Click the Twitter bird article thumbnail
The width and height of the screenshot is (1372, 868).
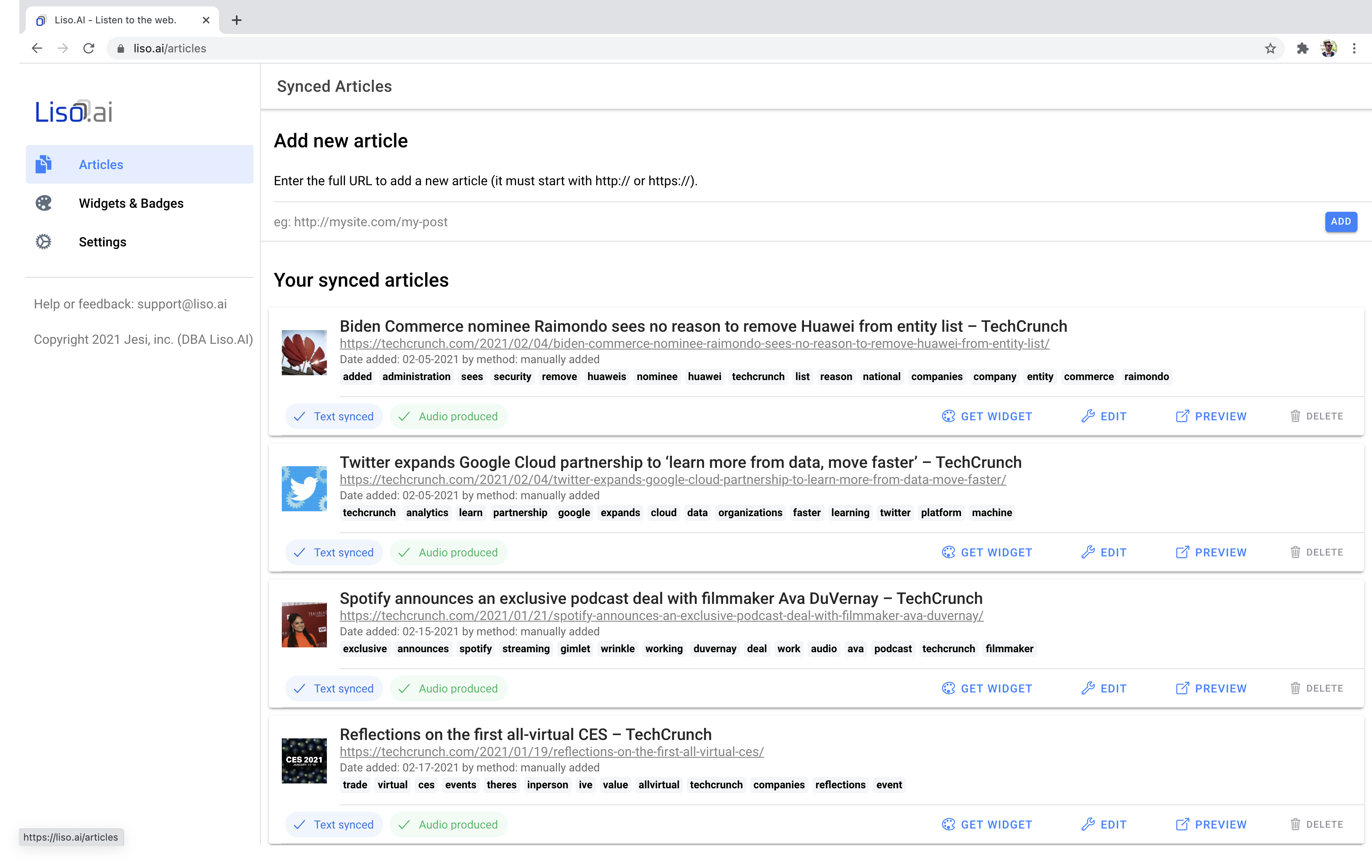click(x=304, y=488)
